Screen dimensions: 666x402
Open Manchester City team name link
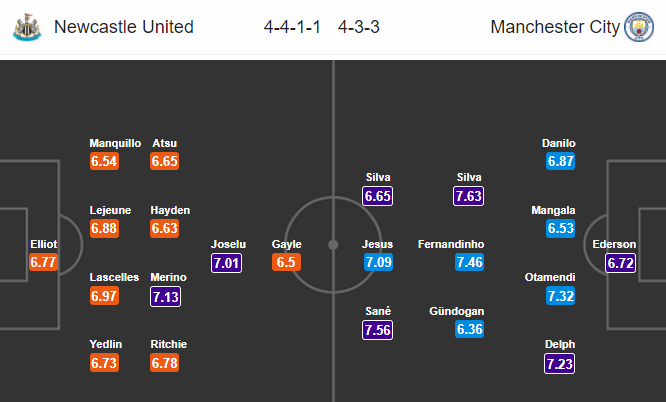555,27
